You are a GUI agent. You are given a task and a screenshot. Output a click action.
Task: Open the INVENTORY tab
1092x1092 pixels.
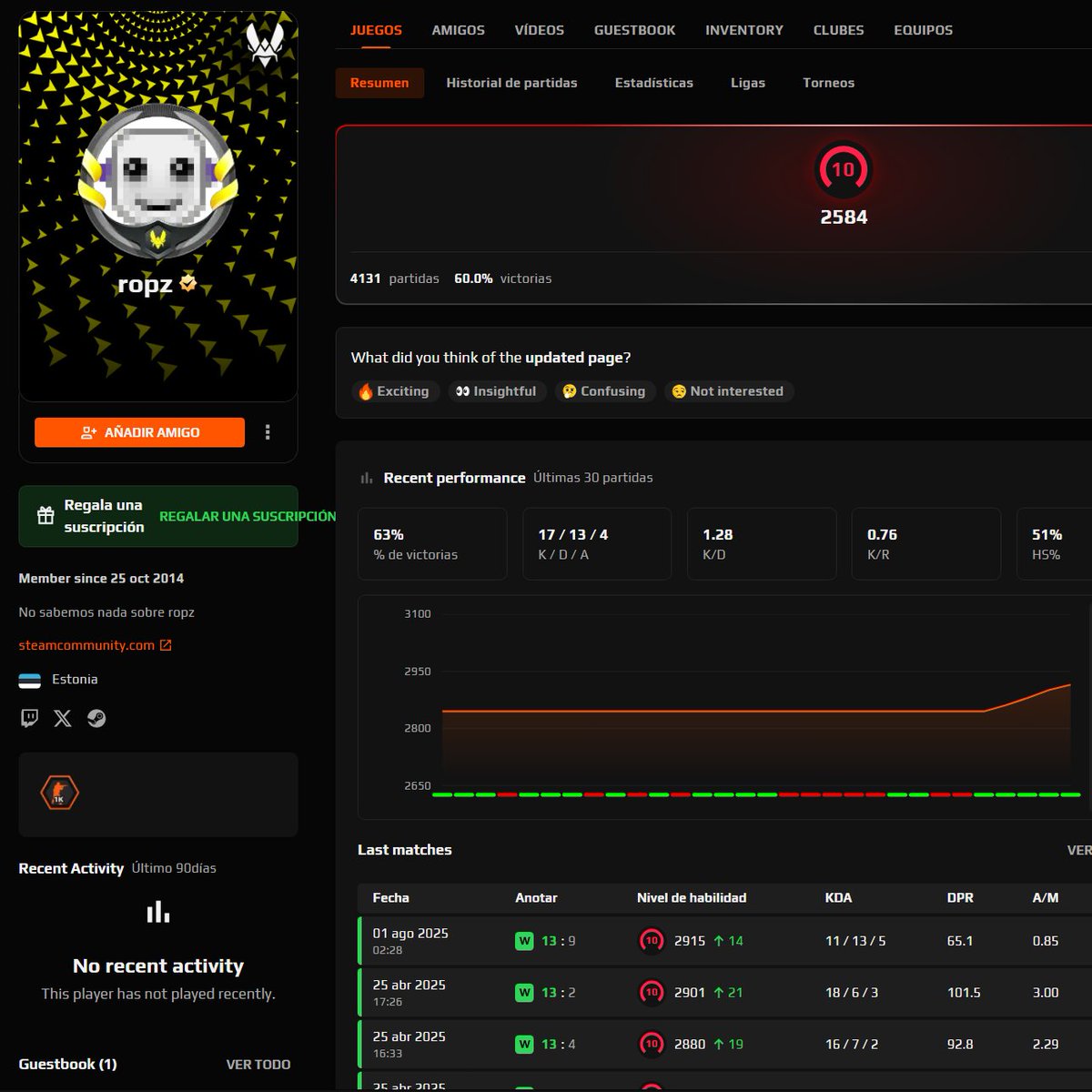tap(744, 30)
